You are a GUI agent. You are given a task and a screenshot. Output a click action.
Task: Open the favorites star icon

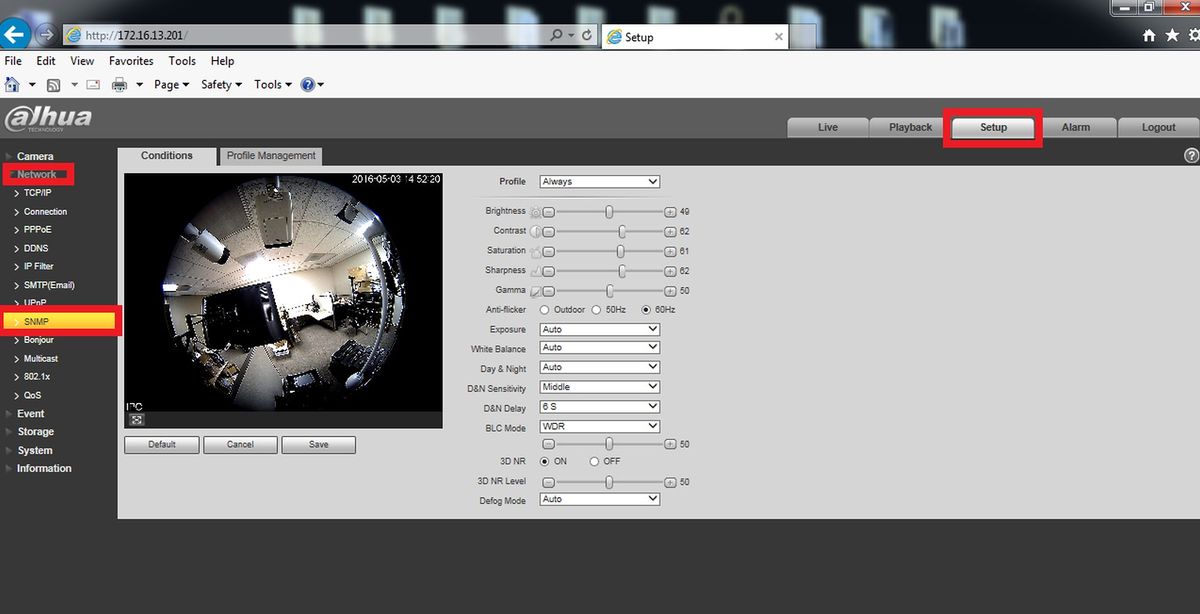(1171, 35)
